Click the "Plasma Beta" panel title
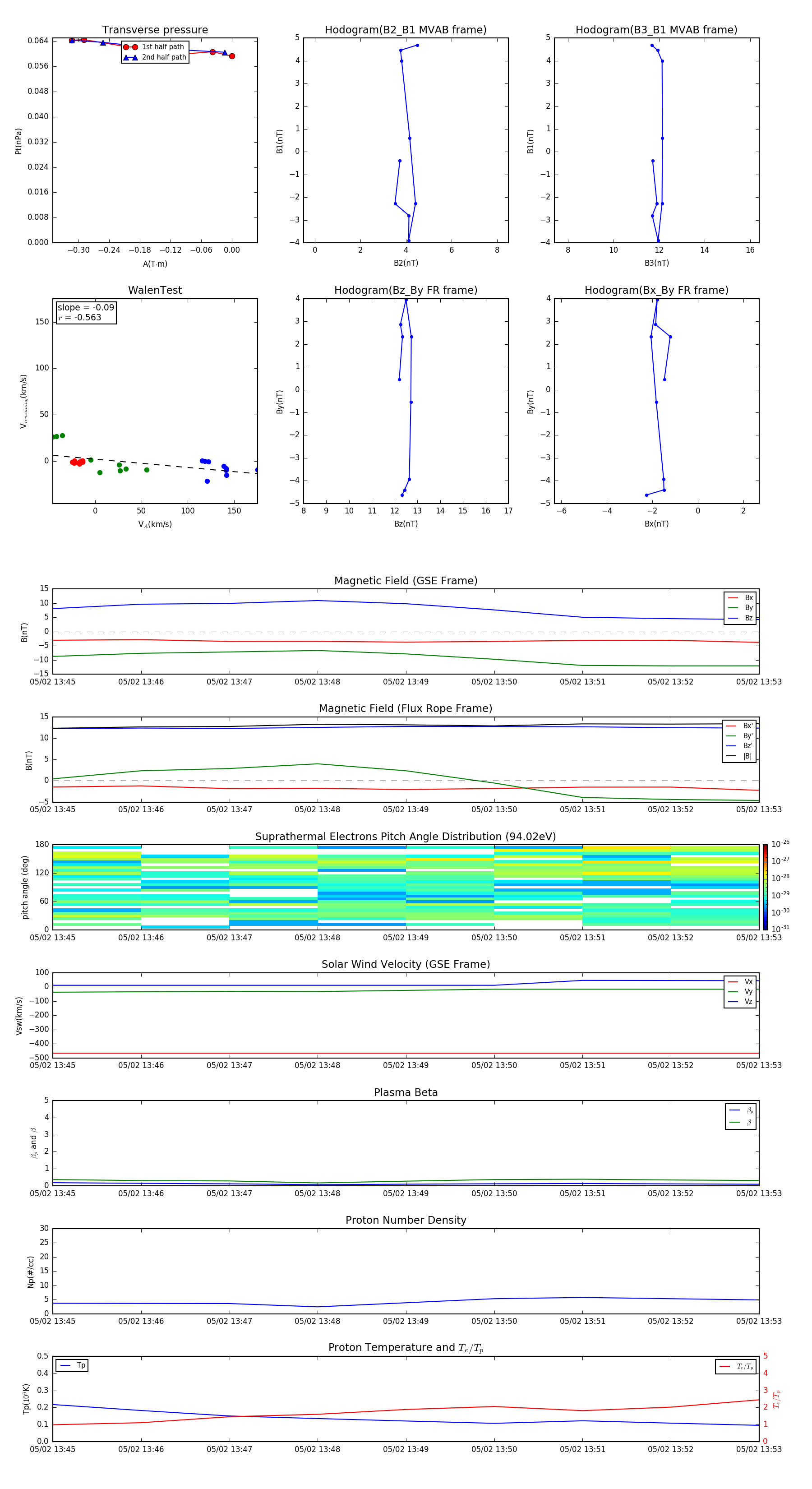Image resolution: width=812 pixels, height=1489 pixels. 406,1092
